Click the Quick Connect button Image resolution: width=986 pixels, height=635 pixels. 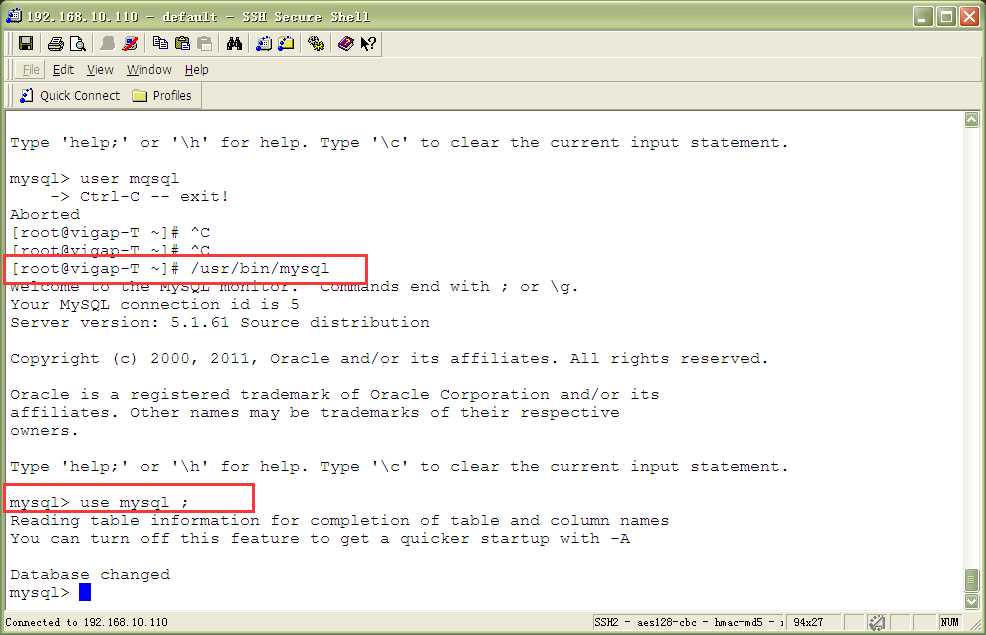coord(70,96)
